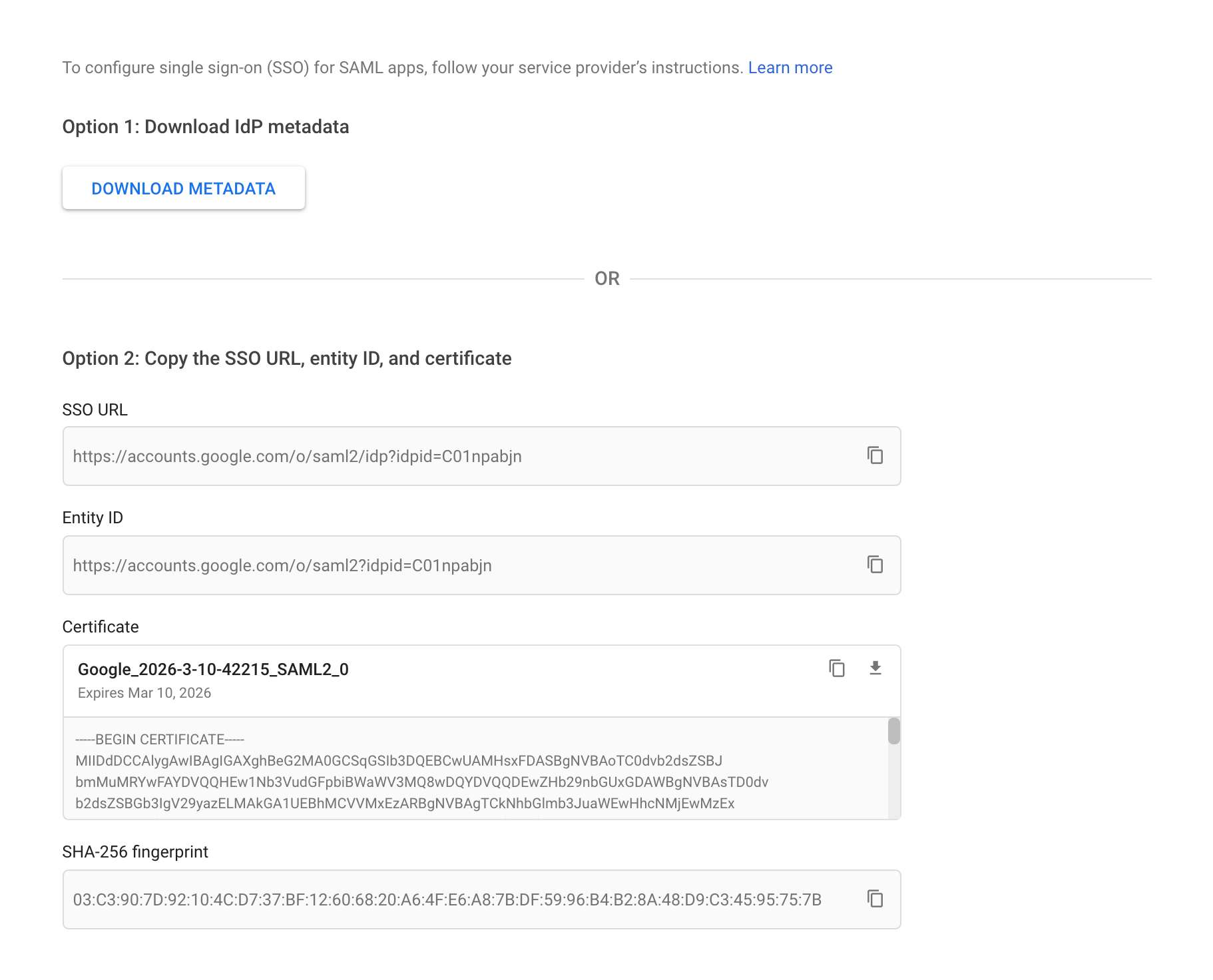Click the certificate text scrollbar thumb
Viewport: 1213px width, 980px height.
(894, 731)
